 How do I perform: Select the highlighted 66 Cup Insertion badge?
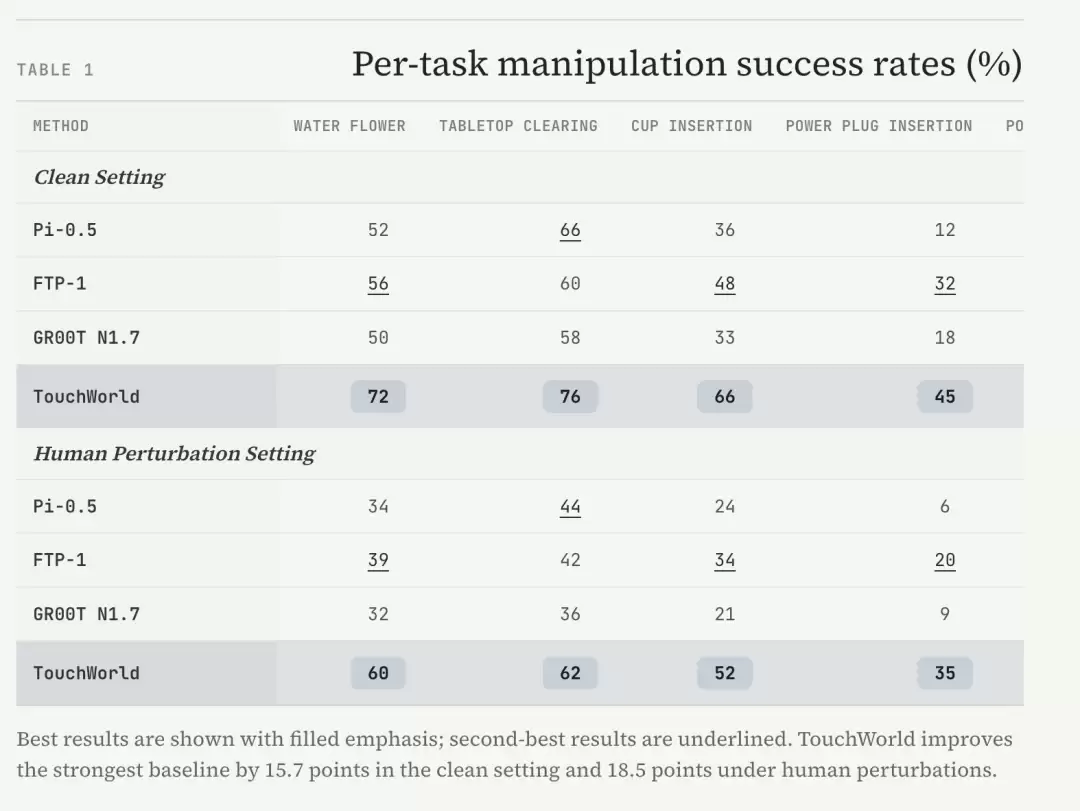pos(725,396)
